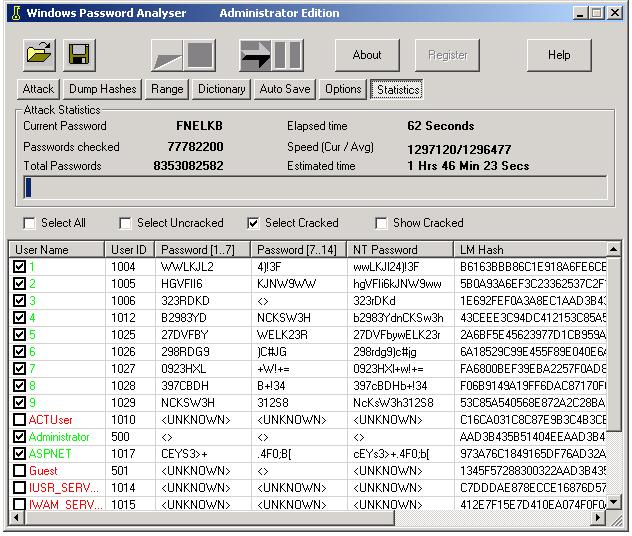Click the total passwords value 8353082582

(x=188, y=166)
